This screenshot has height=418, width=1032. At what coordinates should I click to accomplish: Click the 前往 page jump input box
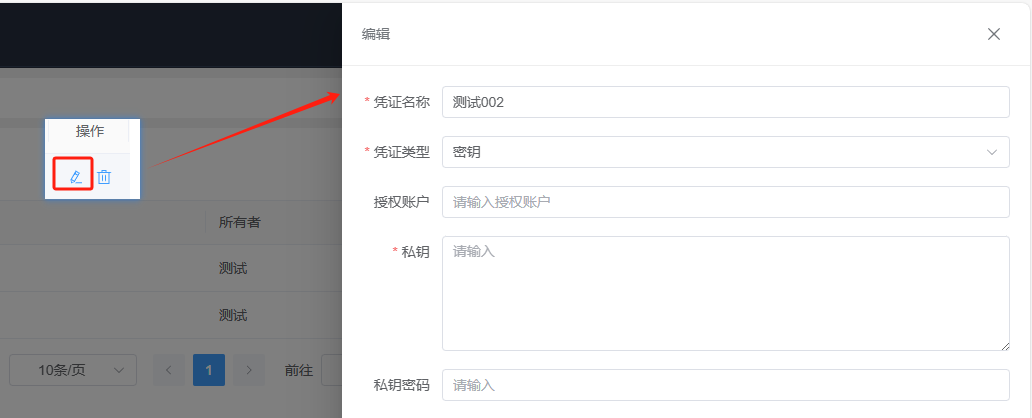pos(331,370)
